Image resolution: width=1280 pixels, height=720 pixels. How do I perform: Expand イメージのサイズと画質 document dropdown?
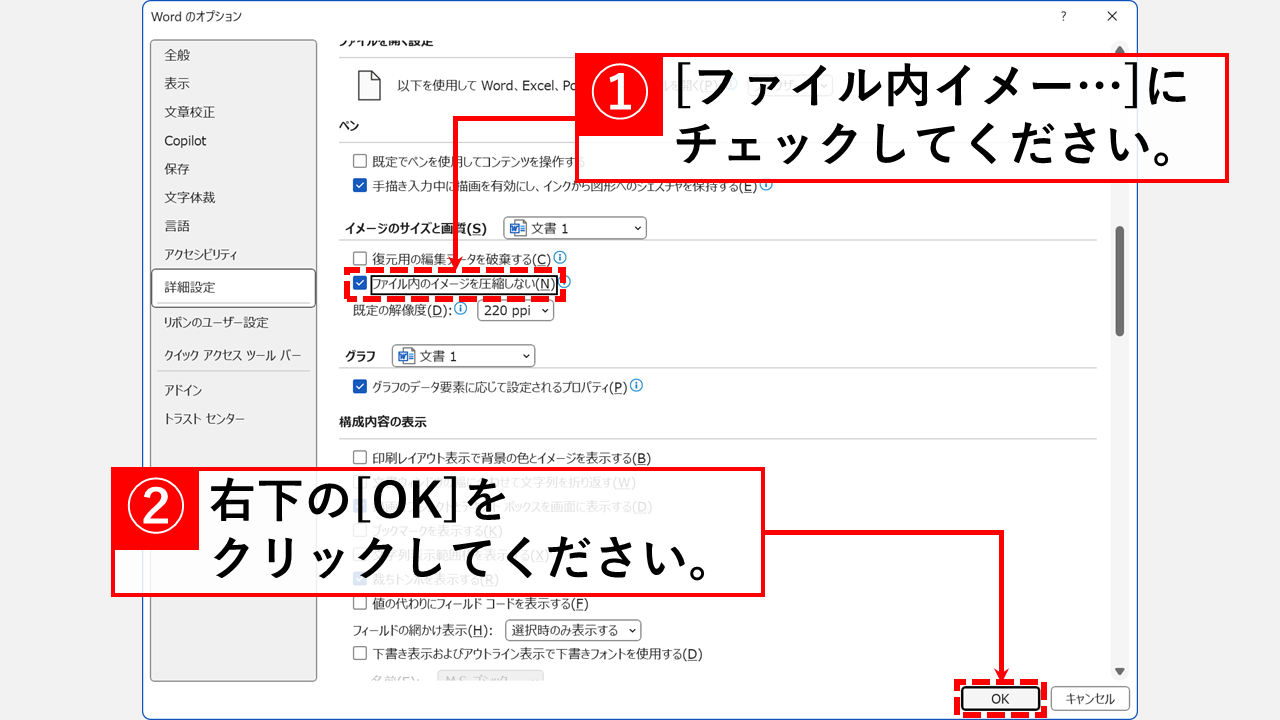click(x=575, y=228)
